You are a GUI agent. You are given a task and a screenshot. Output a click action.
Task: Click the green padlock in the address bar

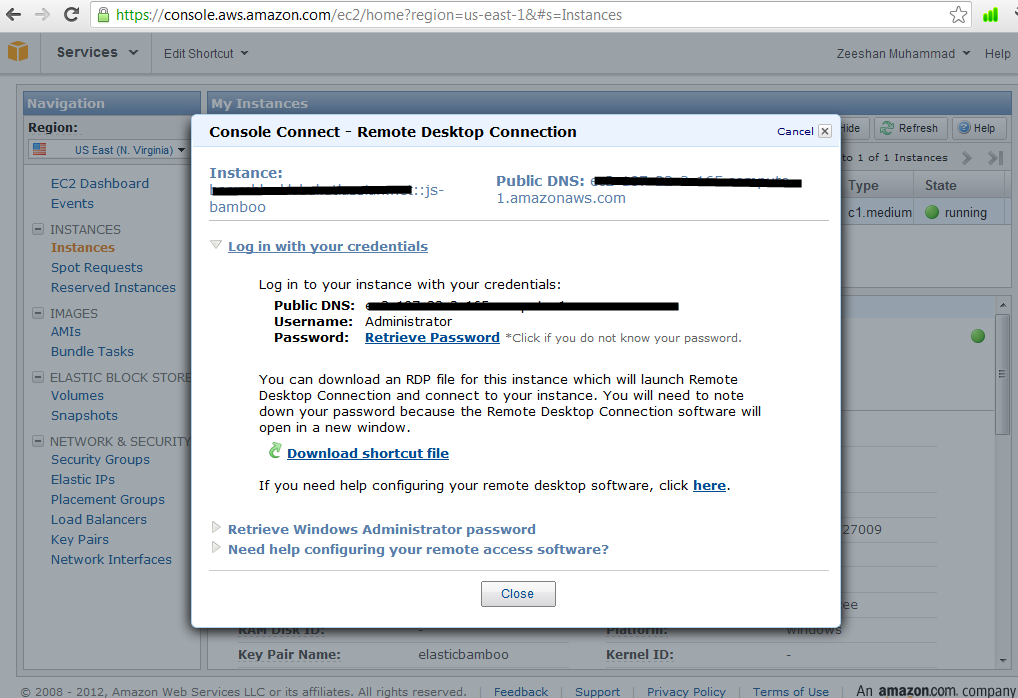tap(104, 15)
